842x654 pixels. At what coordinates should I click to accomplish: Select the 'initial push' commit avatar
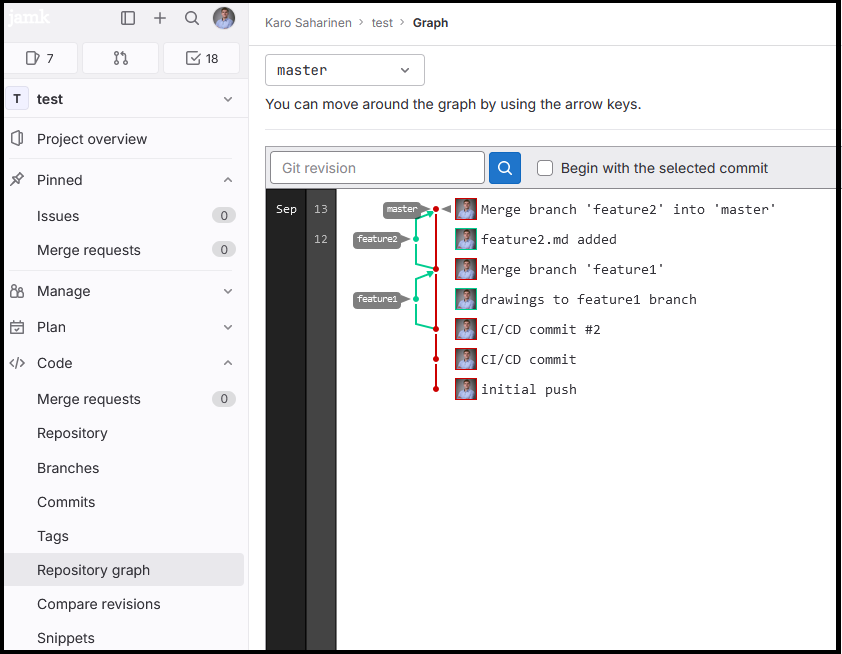(466, 389)
